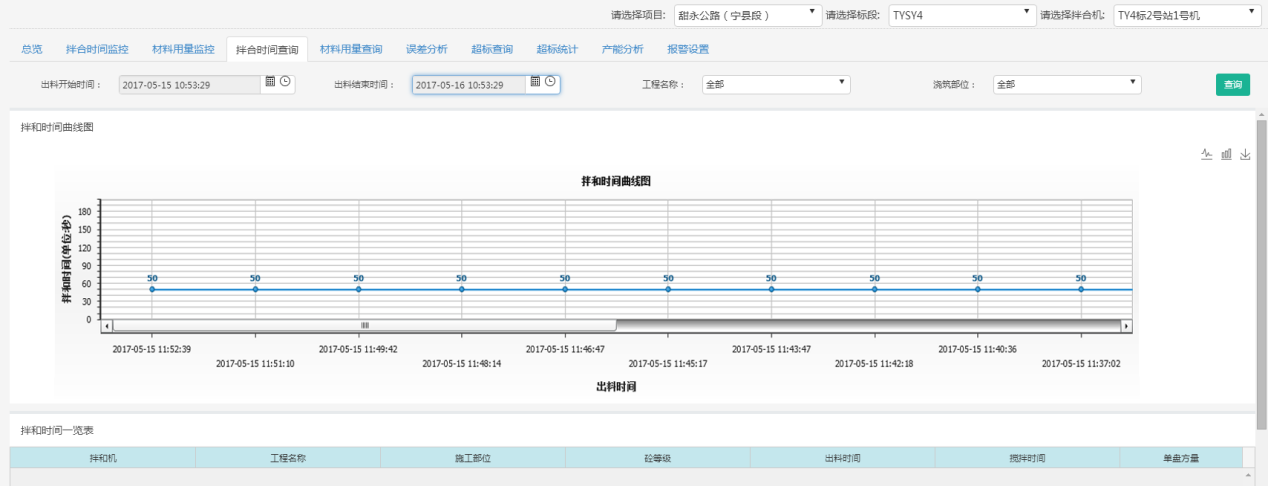1268x486 pixels.
Task: Click the green 查询 button
Action: click(x=1233, y=85)
